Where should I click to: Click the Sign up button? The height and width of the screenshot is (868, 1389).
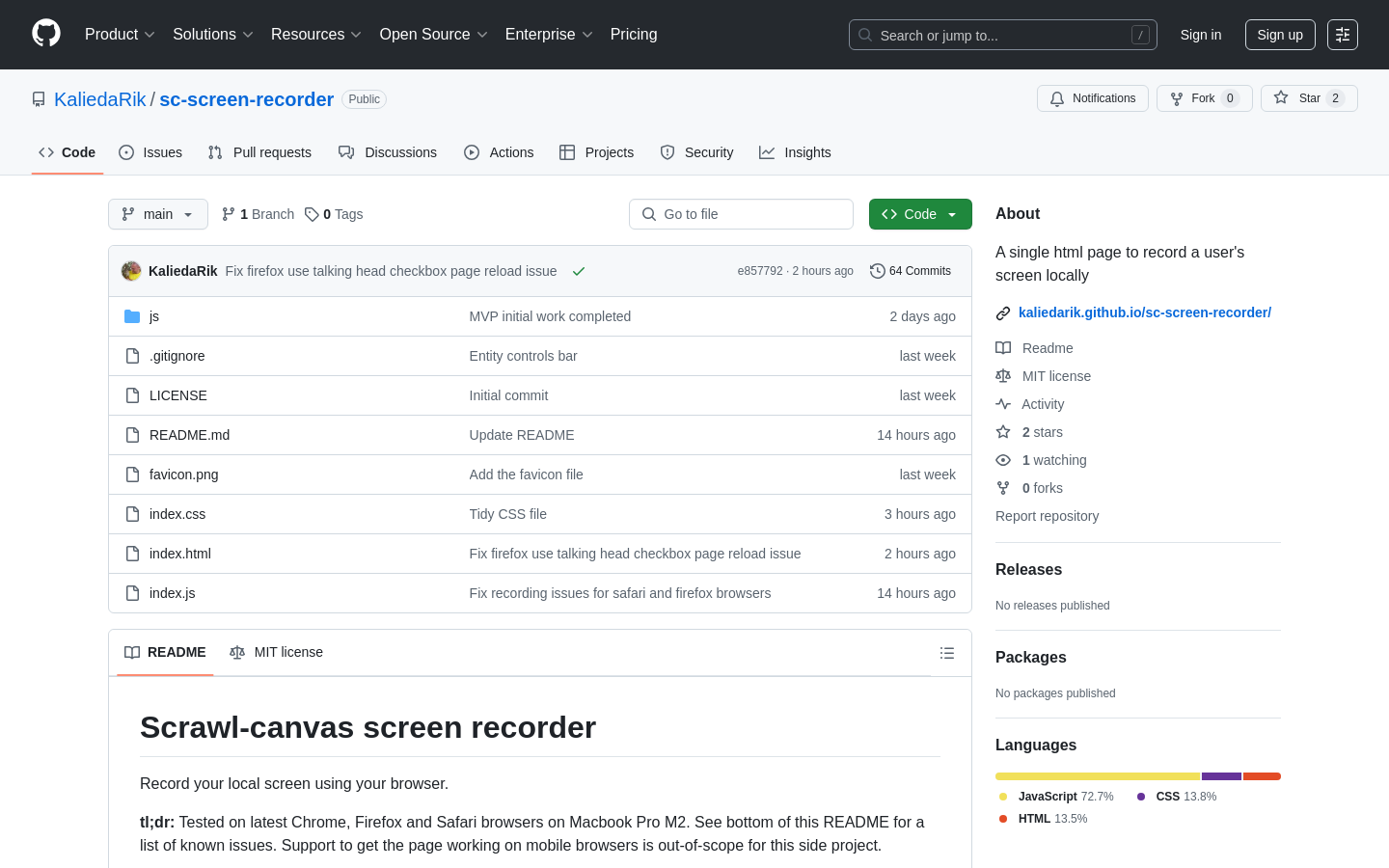click(1280, 35)
